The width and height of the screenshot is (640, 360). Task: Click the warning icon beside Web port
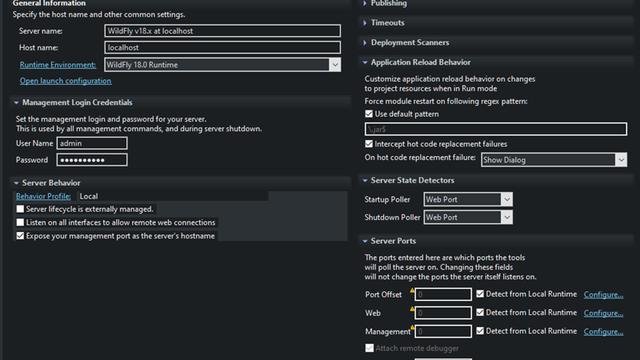pos(412,309)
